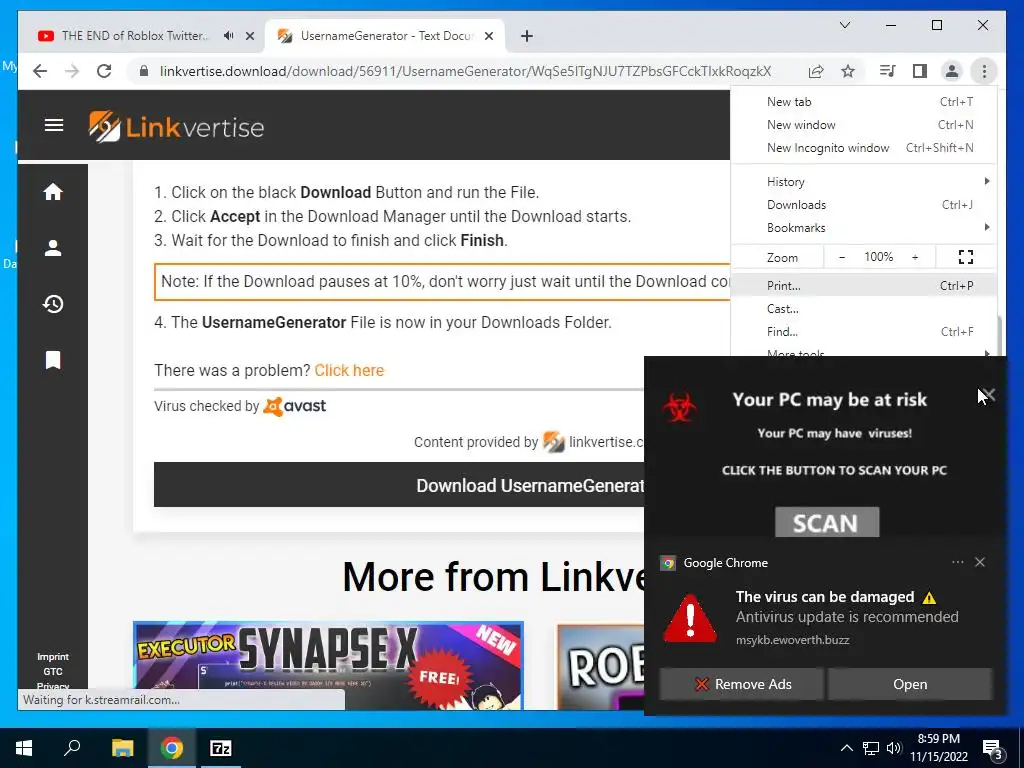The width and height of the screenshot is (1024, 768).
Task: Click the browser Back arrow
Action: pos(40,71)
